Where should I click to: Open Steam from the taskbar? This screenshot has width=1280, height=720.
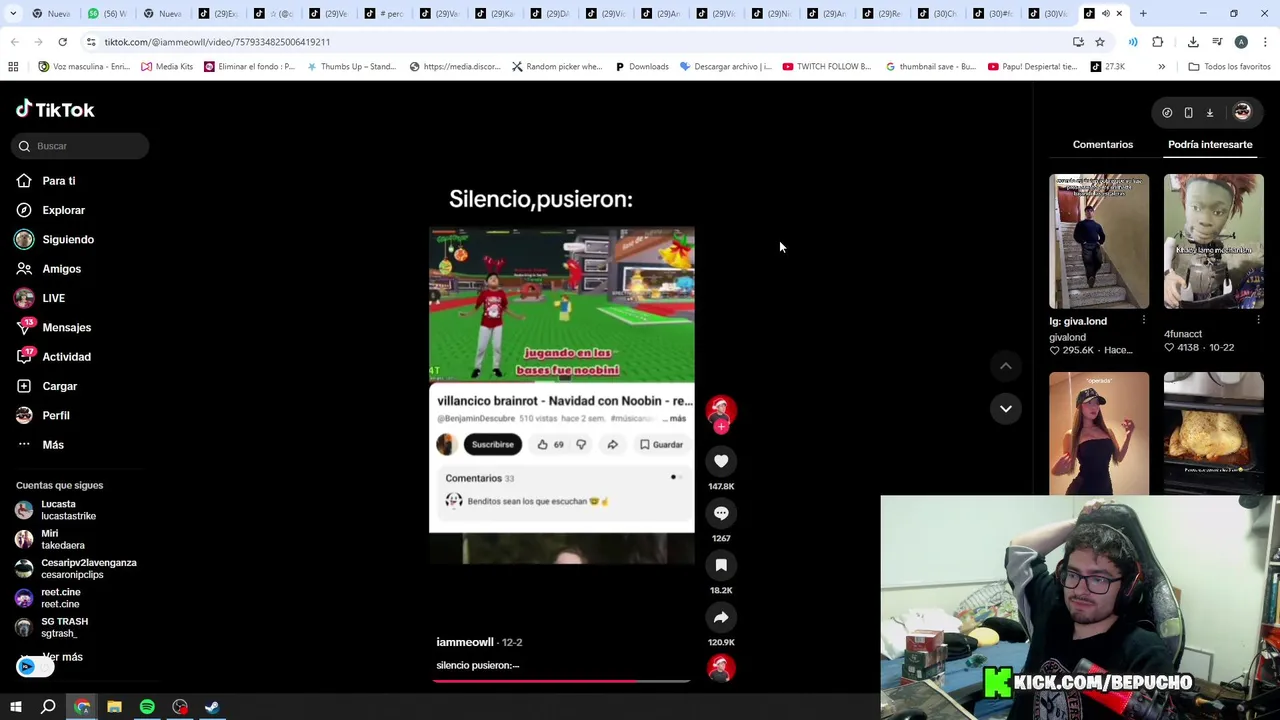point(212,707)
